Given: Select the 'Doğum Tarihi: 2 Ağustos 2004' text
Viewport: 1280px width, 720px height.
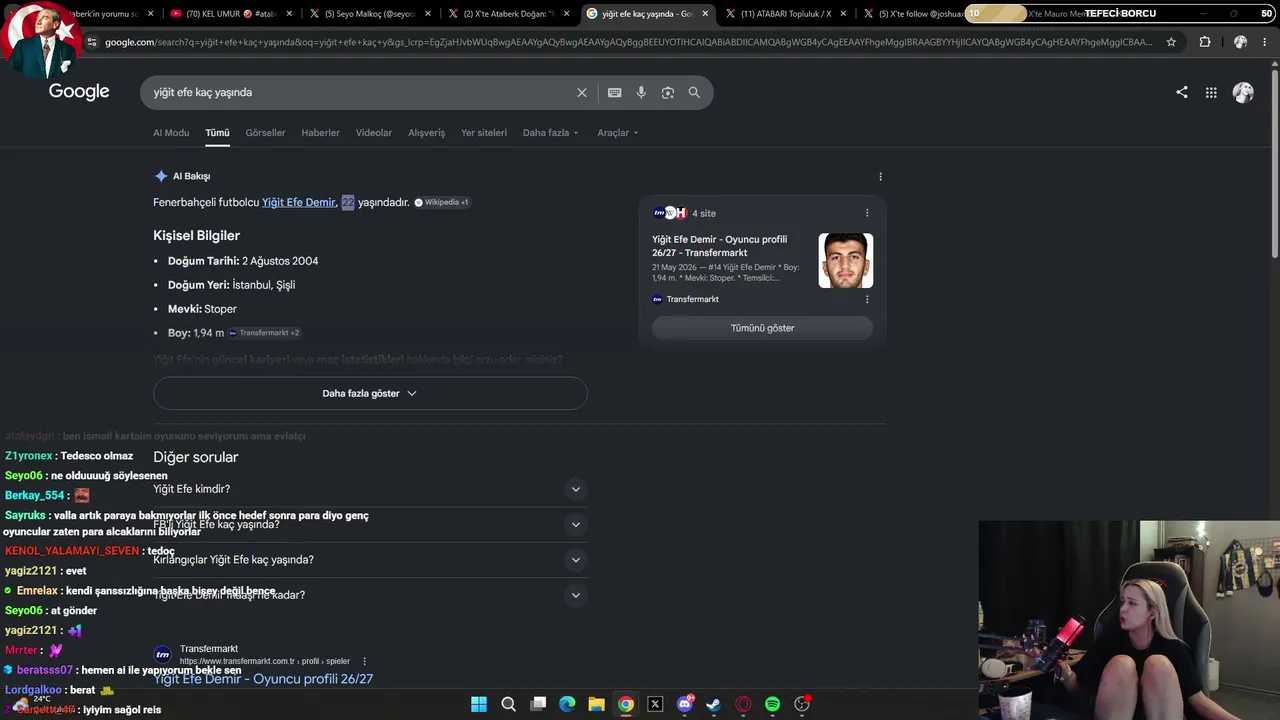Looking at the screenshot, I should tap(243, 261).
